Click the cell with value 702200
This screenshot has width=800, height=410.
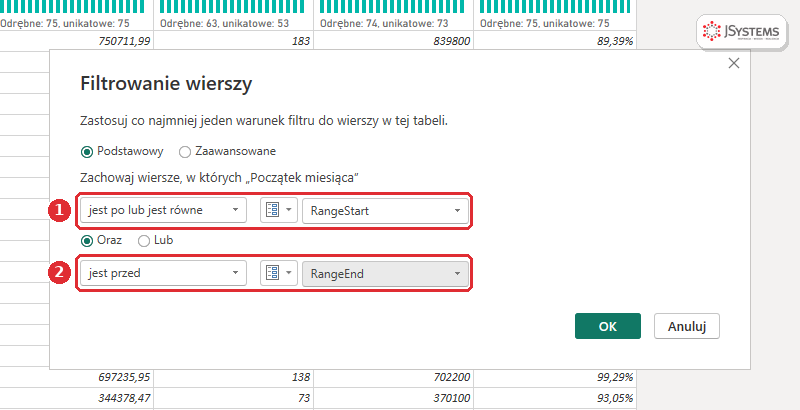(x=393, y=377)
